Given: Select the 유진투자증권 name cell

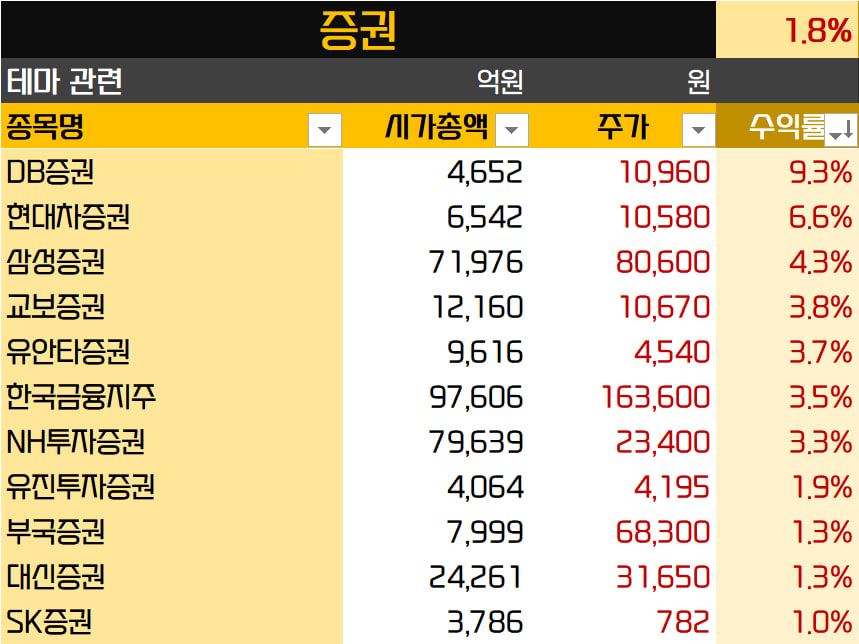Looking at the screenshot, I should (x=172, y=486).
